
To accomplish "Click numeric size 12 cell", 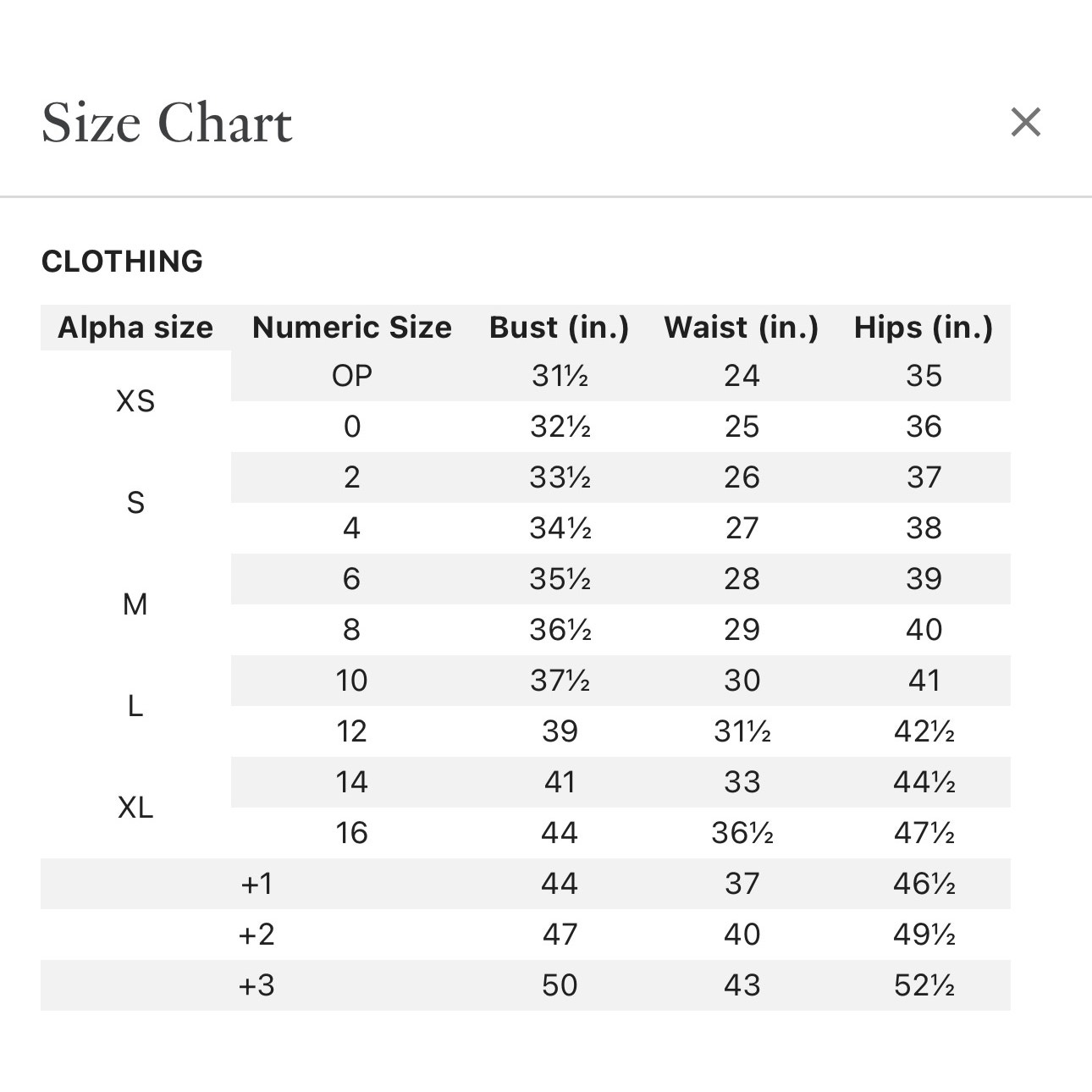I will coord(352,731).
